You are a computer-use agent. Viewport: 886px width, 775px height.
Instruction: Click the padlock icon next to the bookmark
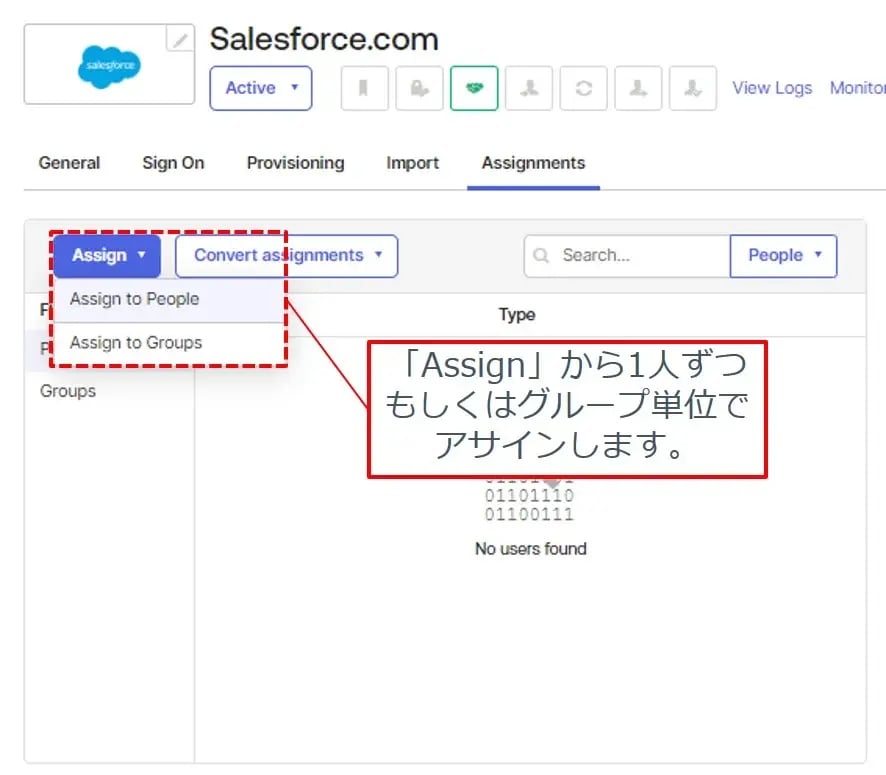pyautogui.click(x=419, y=89)
